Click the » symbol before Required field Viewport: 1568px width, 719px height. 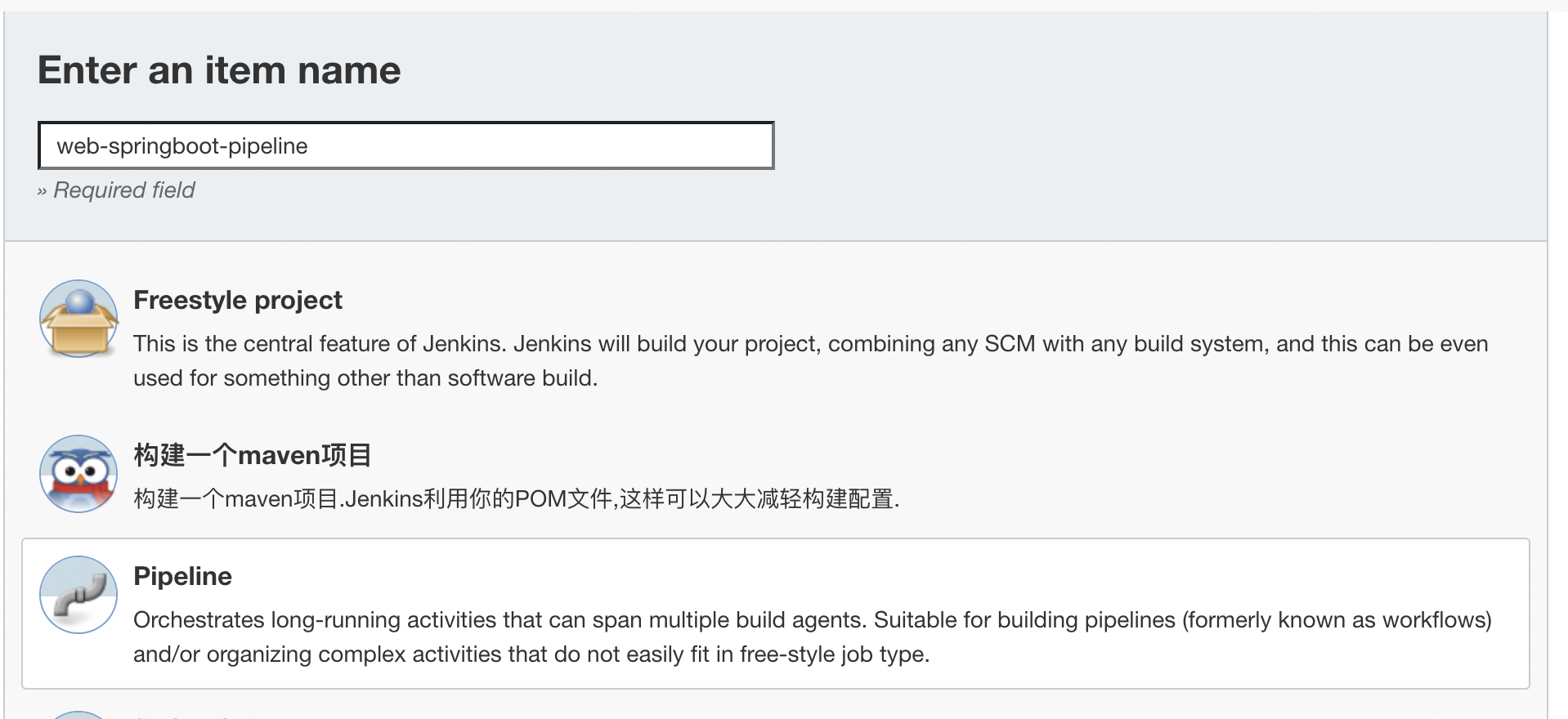(x=43, y=191)
